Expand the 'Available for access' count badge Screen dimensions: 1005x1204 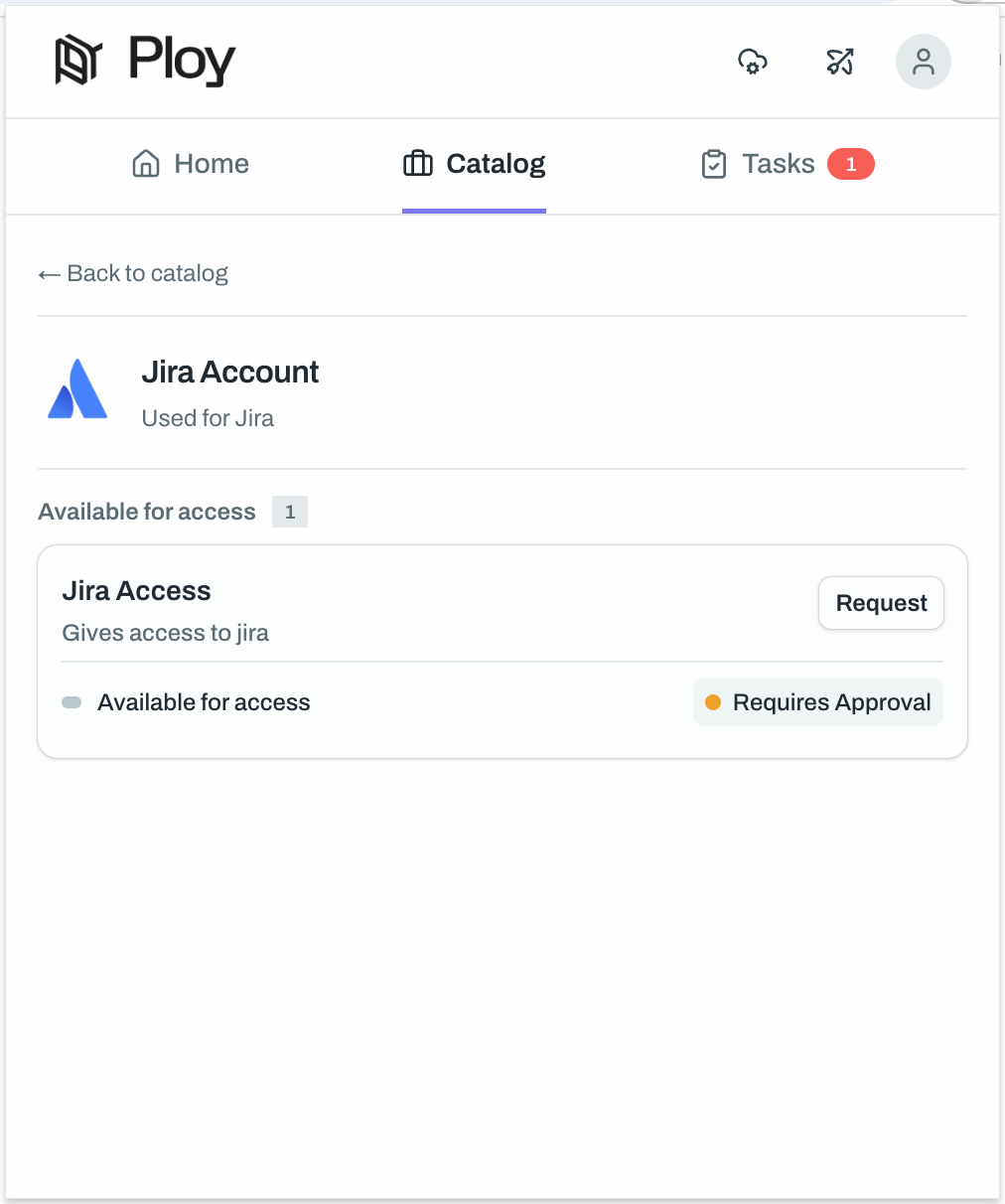[289, 511]
